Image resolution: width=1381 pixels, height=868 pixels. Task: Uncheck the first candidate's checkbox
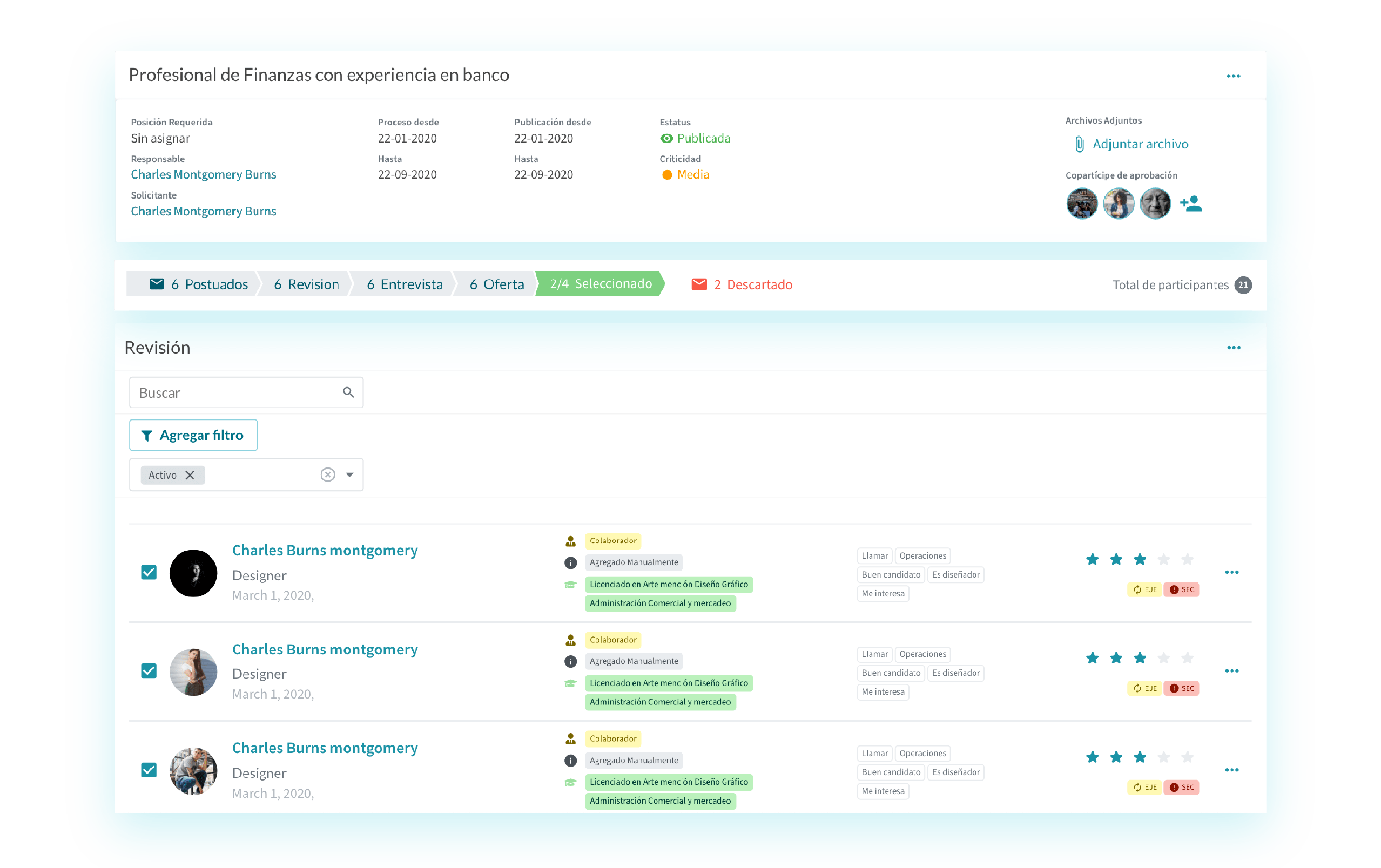(x=149, y=572)
